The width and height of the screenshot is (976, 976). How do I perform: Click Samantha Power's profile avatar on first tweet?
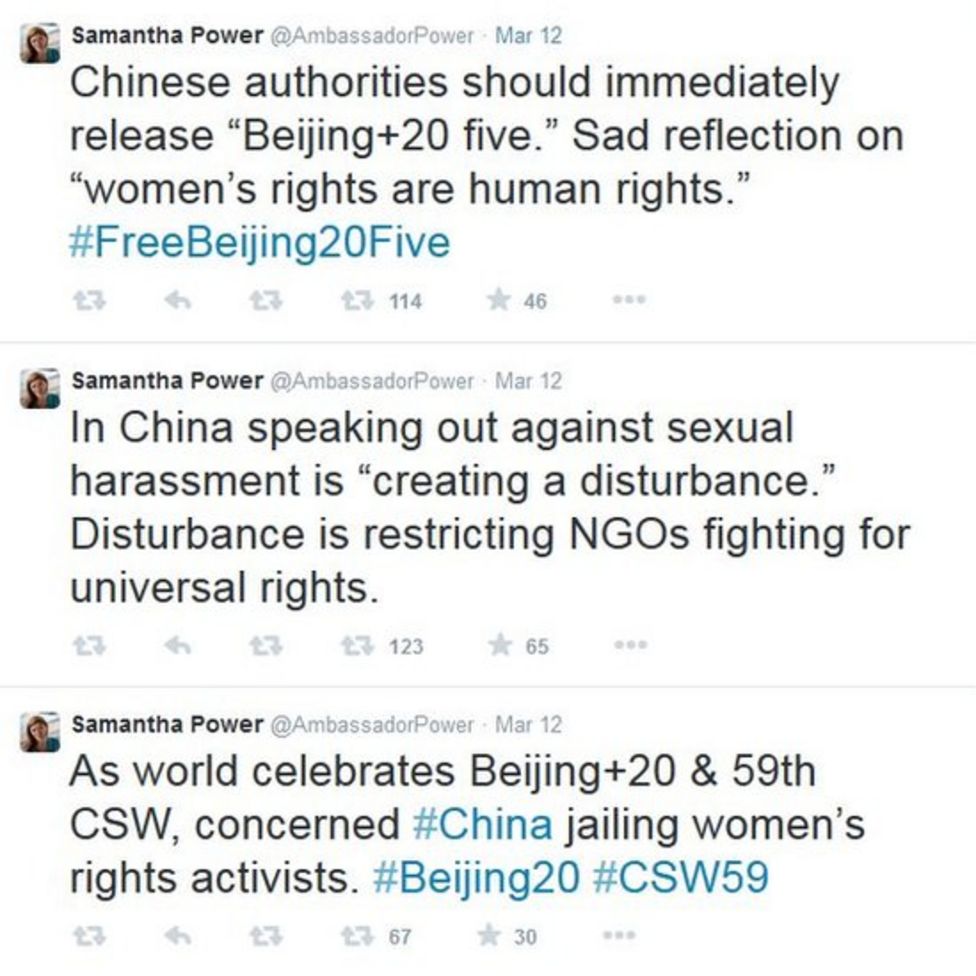(37, 38)
